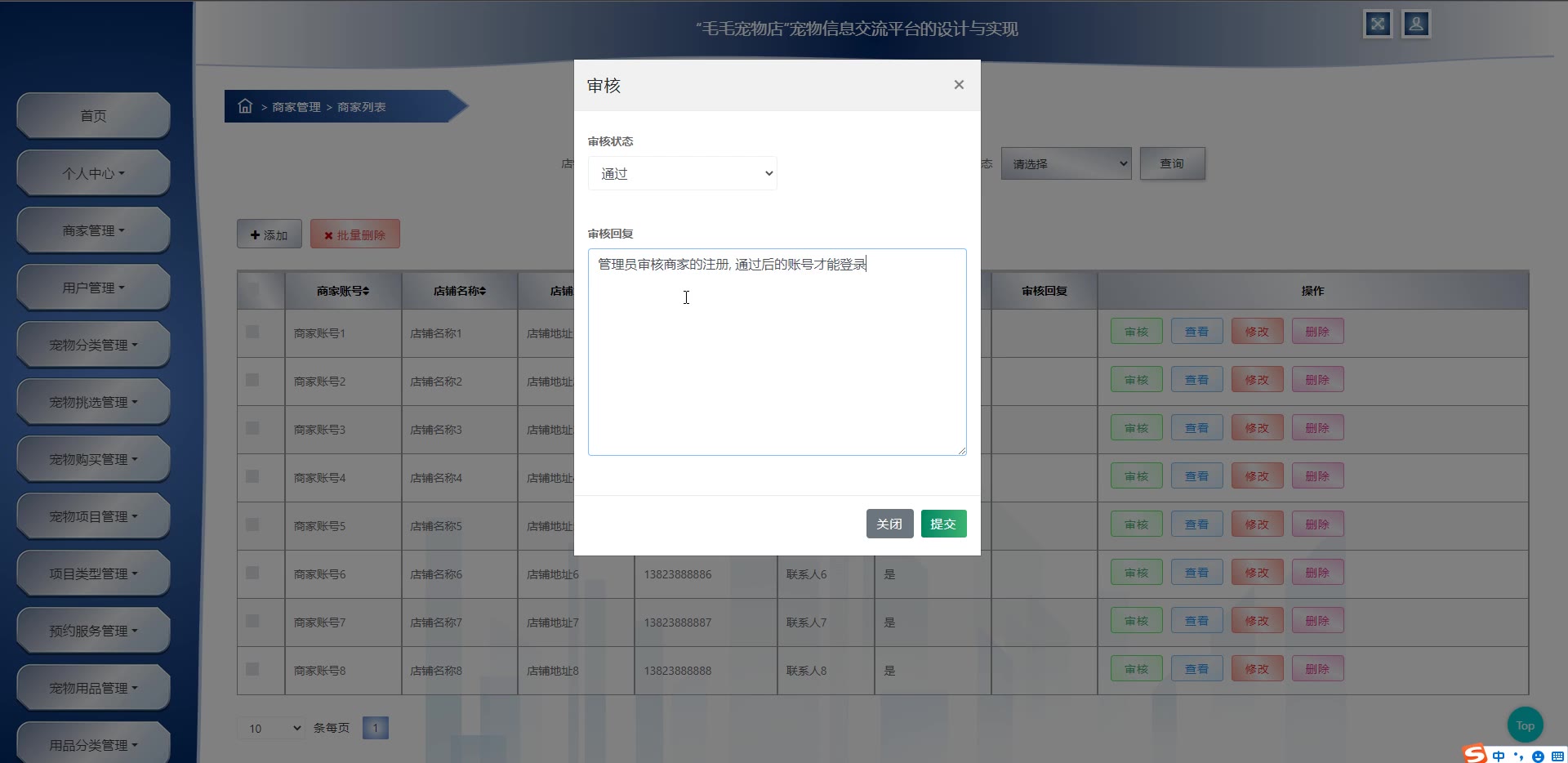Open the rows-per-page dropdown showing 10
This screenshot has width=1568, height=763.
coord(271,728)
